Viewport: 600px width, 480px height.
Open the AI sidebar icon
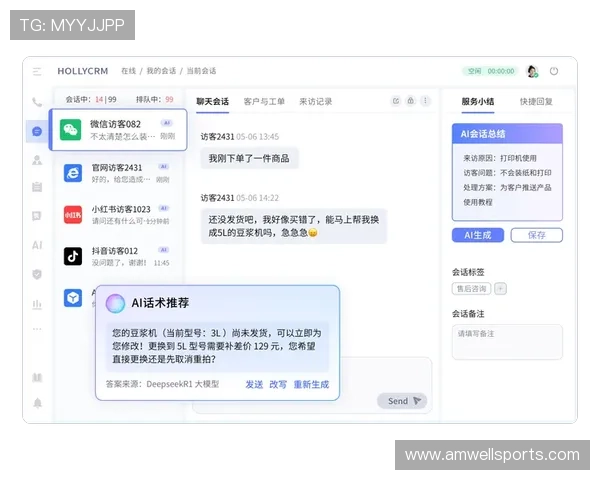coord(37,245)
